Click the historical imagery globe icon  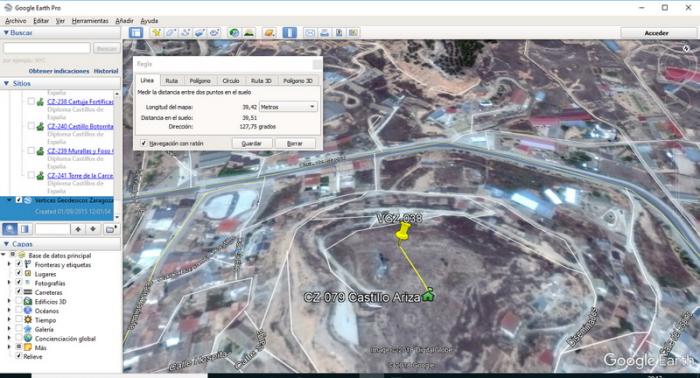[x=233, y=33]
